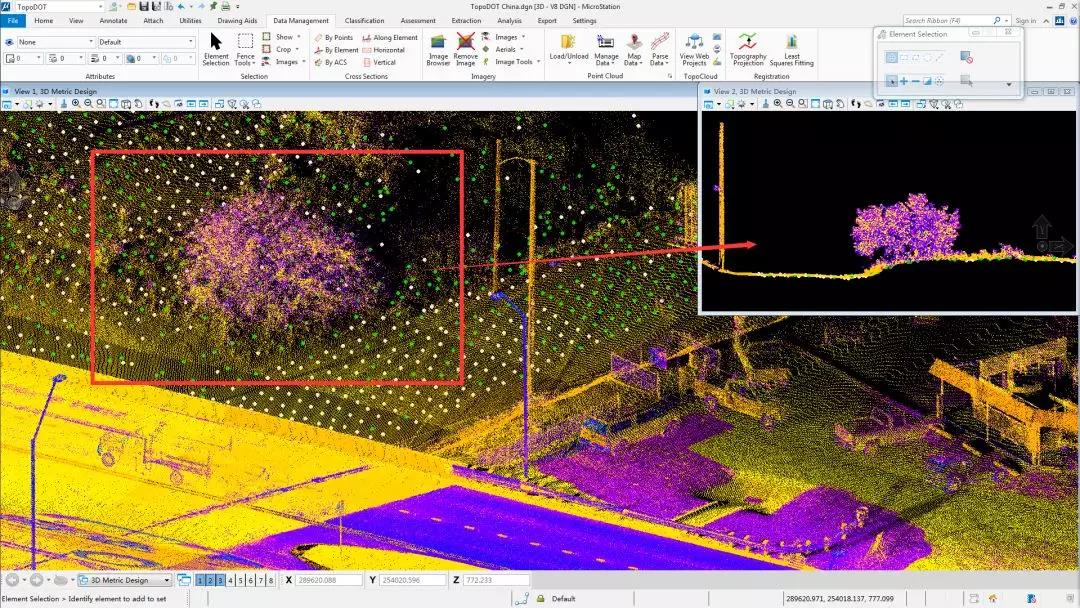Activate the Element Selection arrow tool
Image resolution: width=1080 pixels, height=608 pixels.
tap(216, 49)
